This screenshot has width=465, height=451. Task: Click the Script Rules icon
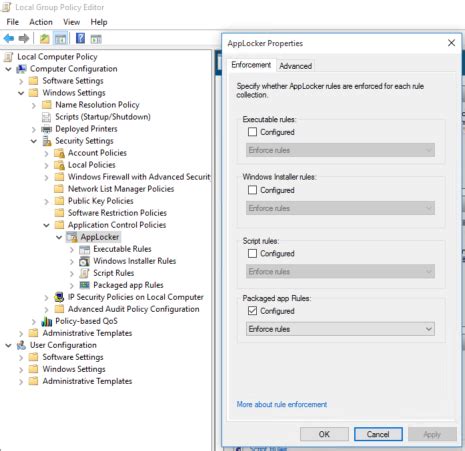[85, 273]
